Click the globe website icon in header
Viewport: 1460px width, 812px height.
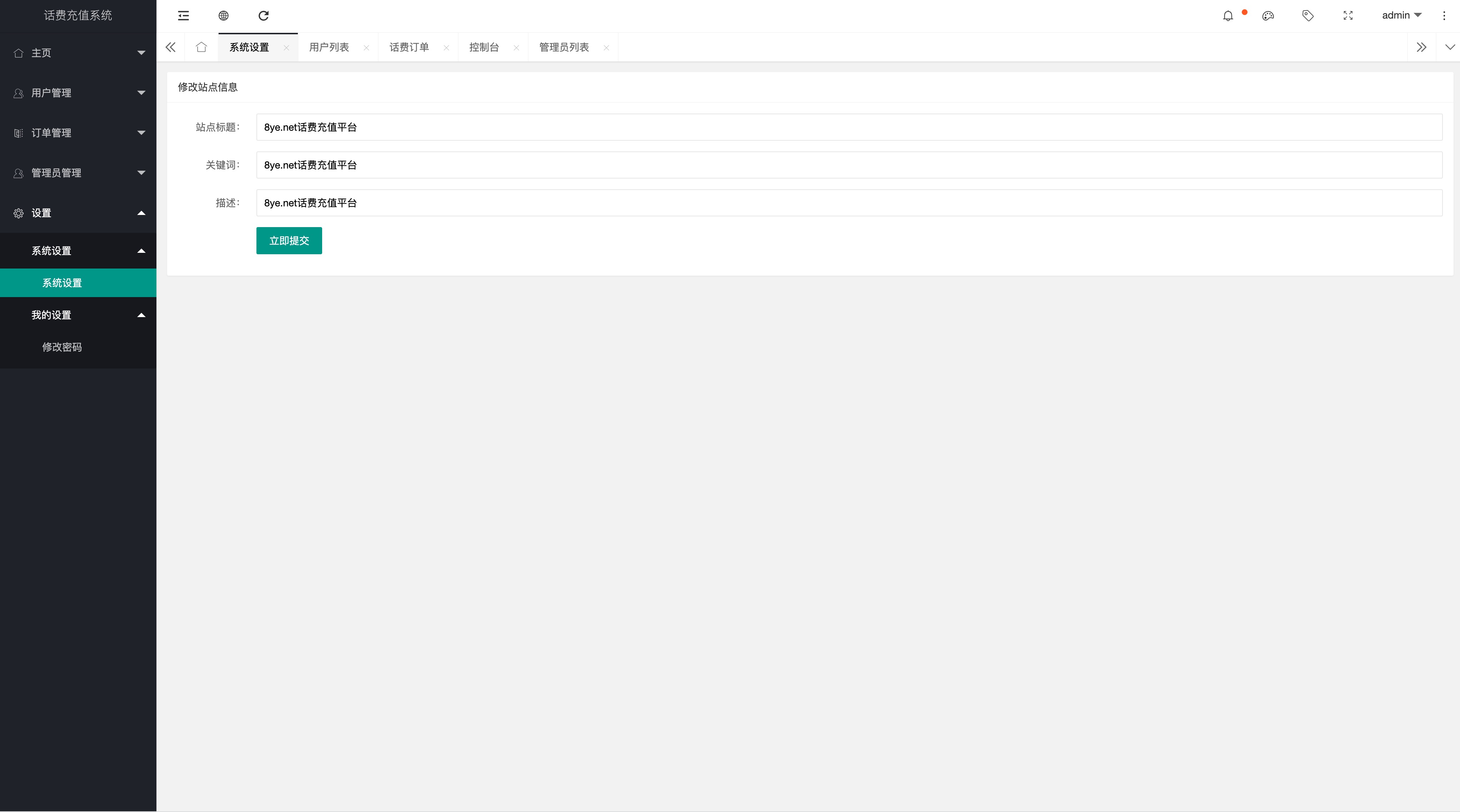click(223, 16)
